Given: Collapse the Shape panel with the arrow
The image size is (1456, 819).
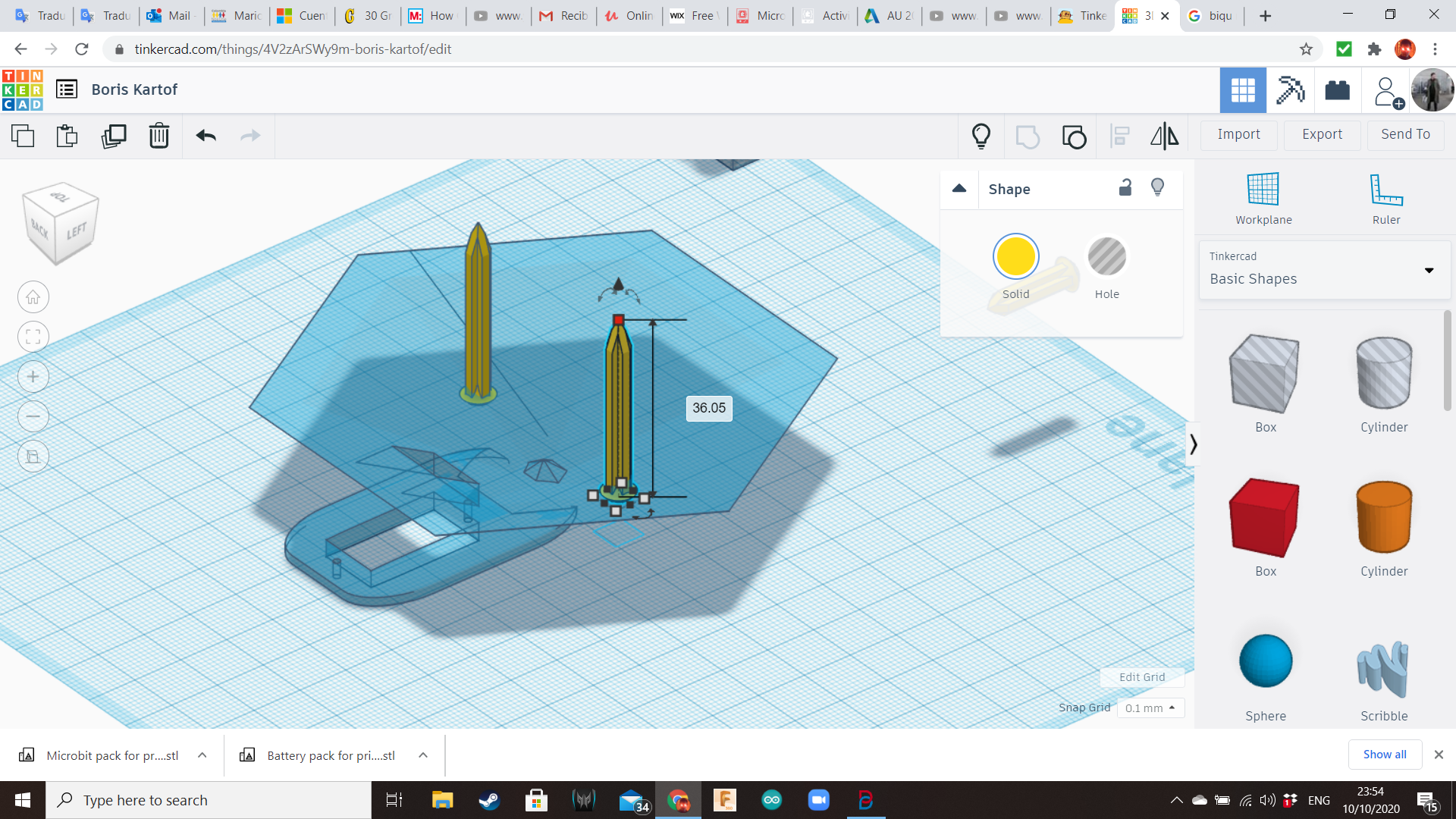Looking at the screenshot, I should coord(959,189).
